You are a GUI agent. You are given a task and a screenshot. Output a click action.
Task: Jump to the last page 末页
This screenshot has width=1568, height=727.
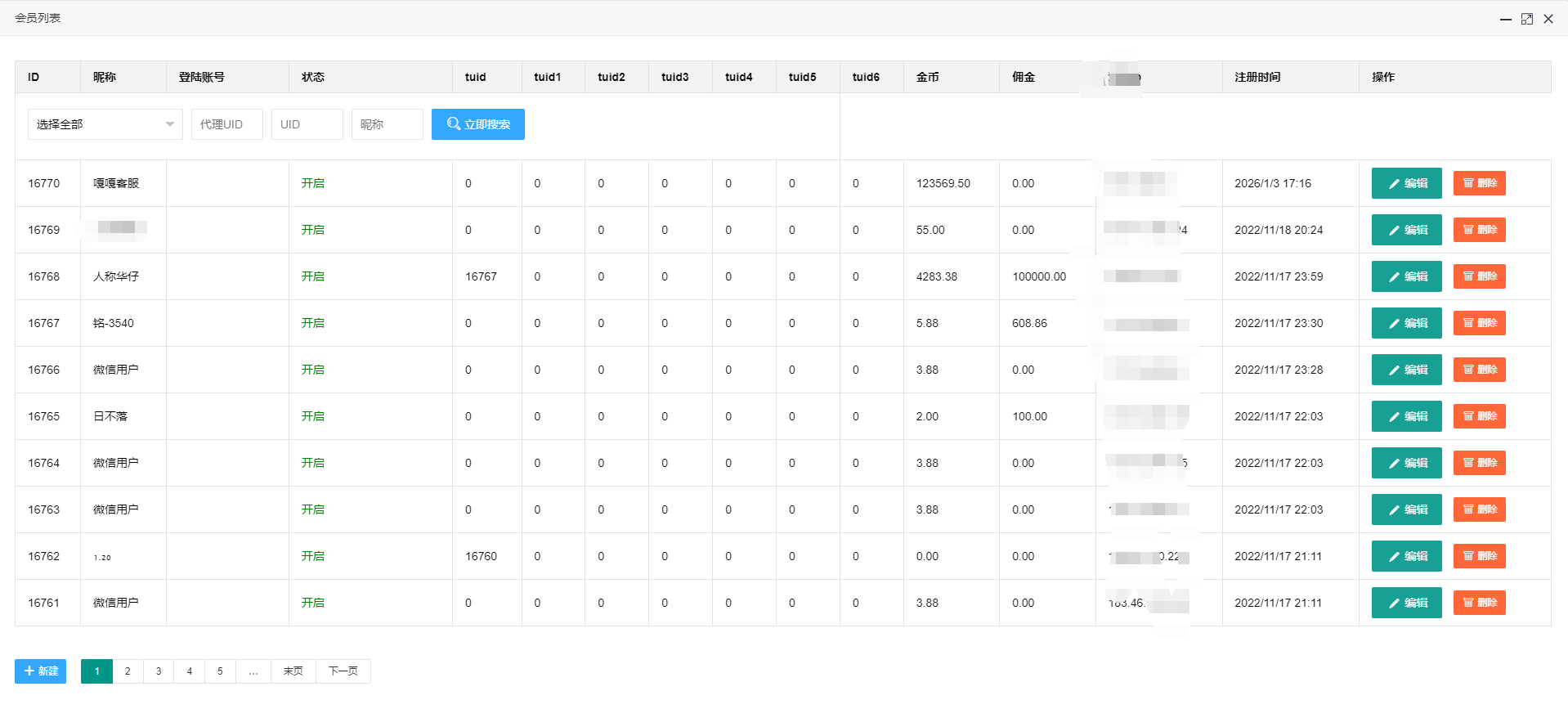pos(293,671)
